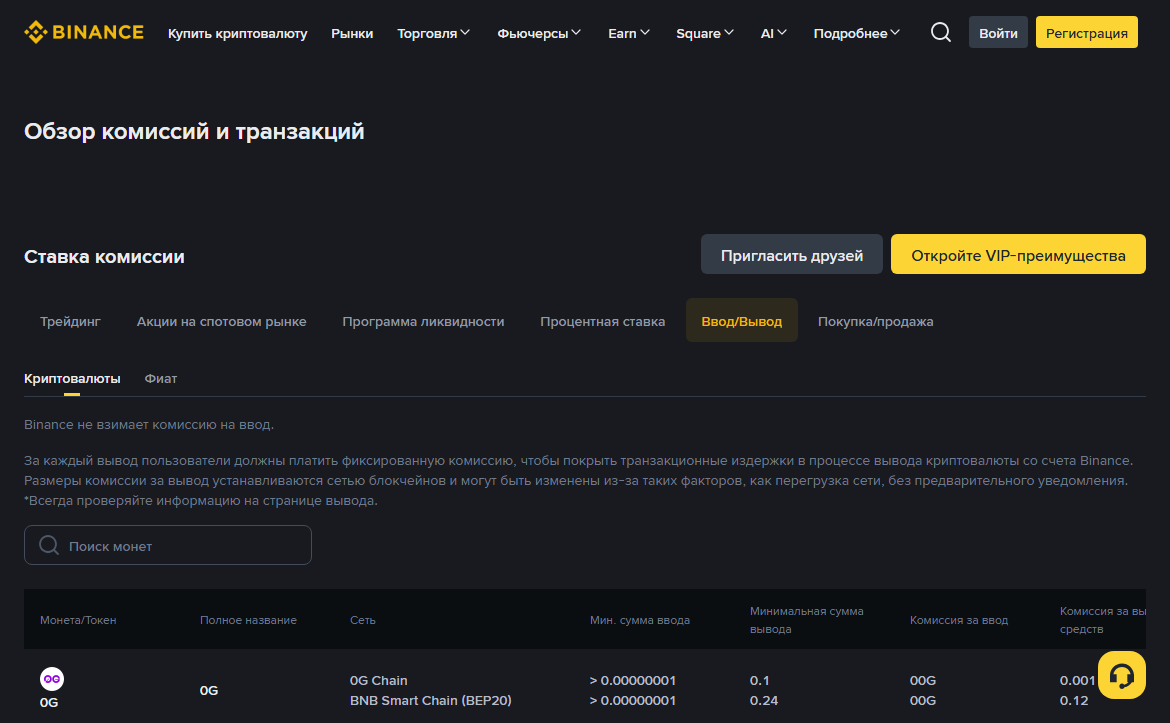Click the Binance logo

point(84,32)
